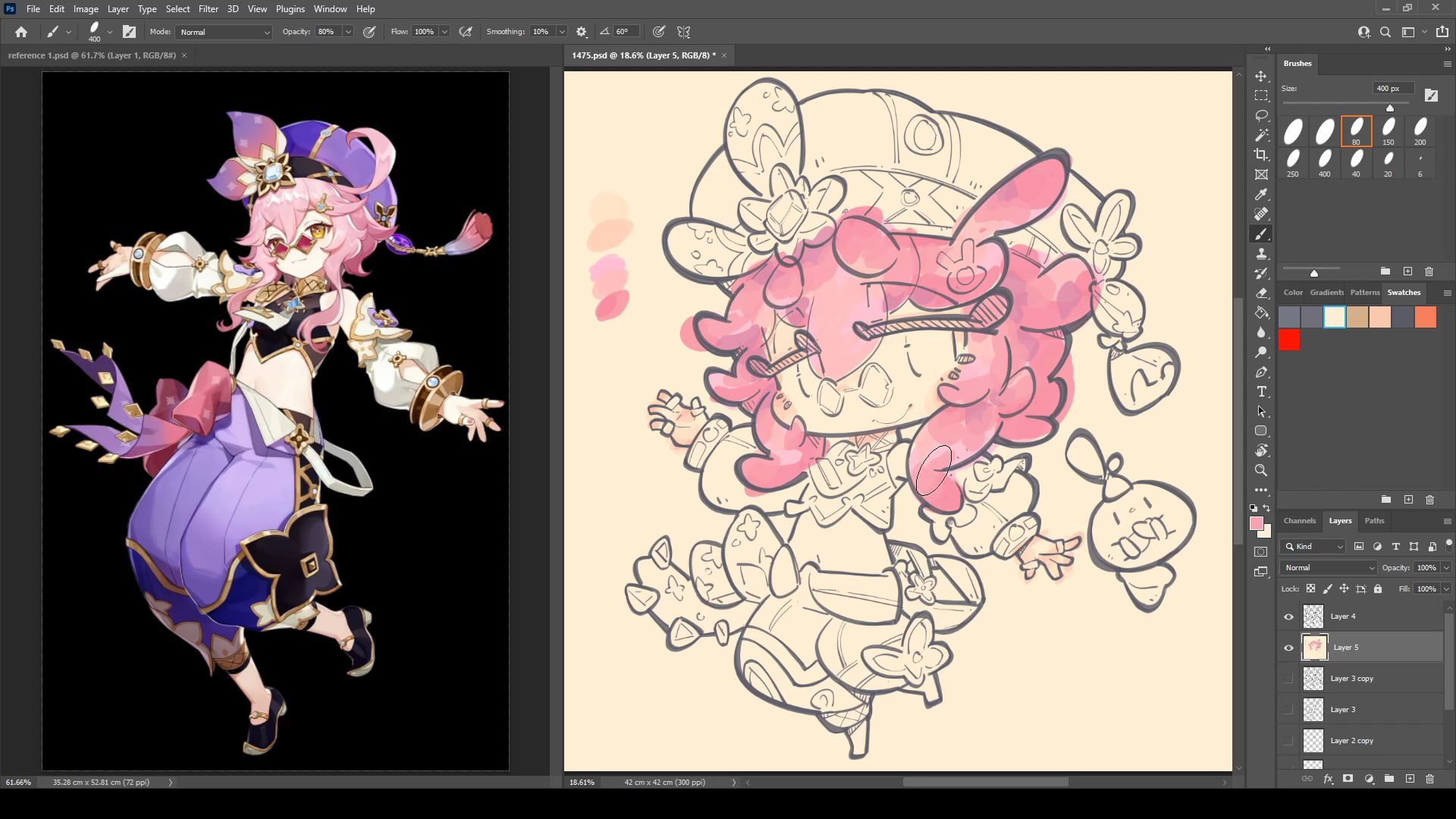
Task: Select the 150 brush preset
Action: 1388,130
